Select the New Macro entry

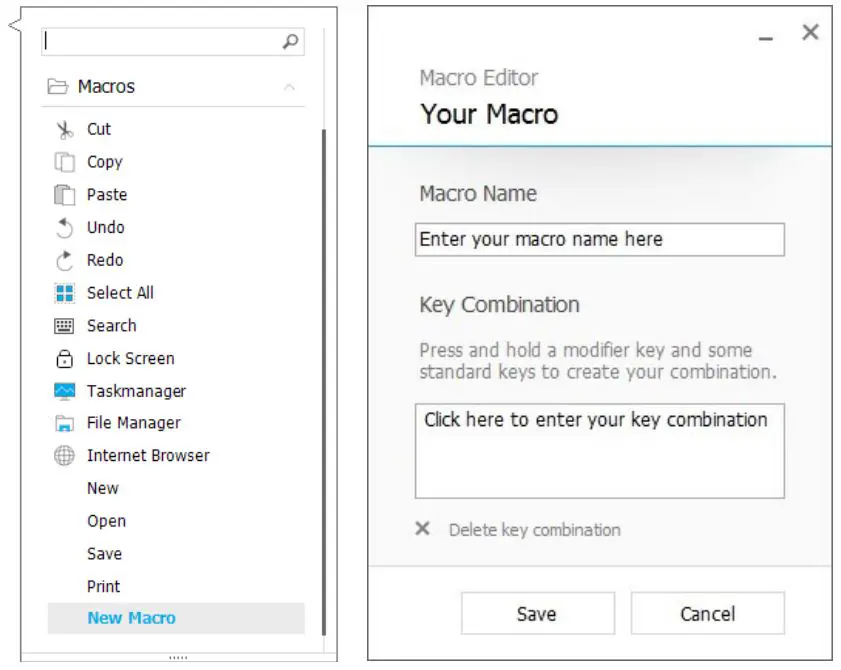click(x=131, y=618)
